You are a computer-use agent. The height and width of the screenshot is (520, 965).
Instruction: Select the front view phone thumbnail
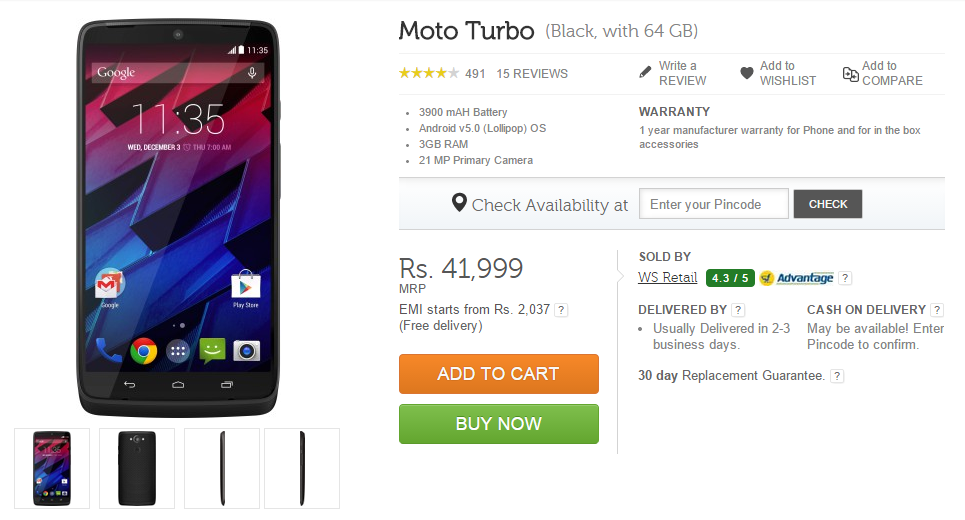pos(52,468)
